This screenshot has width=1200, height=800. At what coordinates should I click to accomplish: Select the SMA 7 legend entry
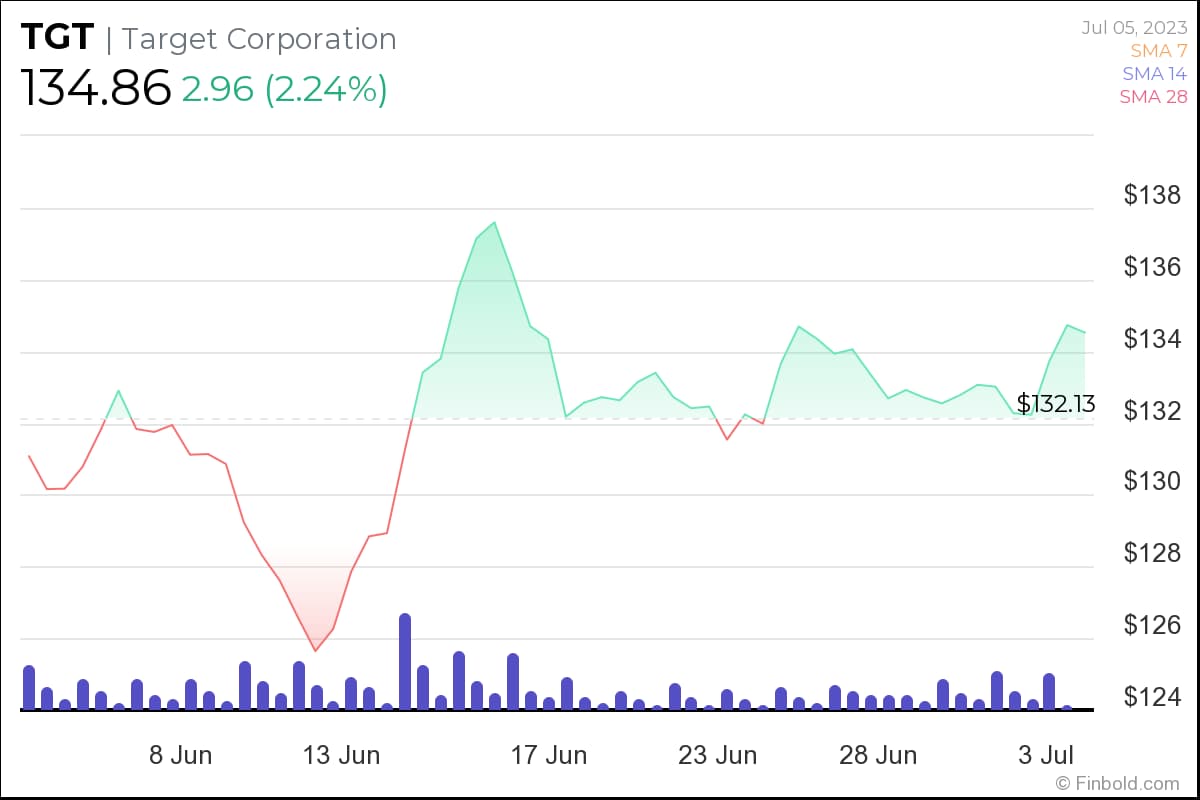(x=1159, y=50)
